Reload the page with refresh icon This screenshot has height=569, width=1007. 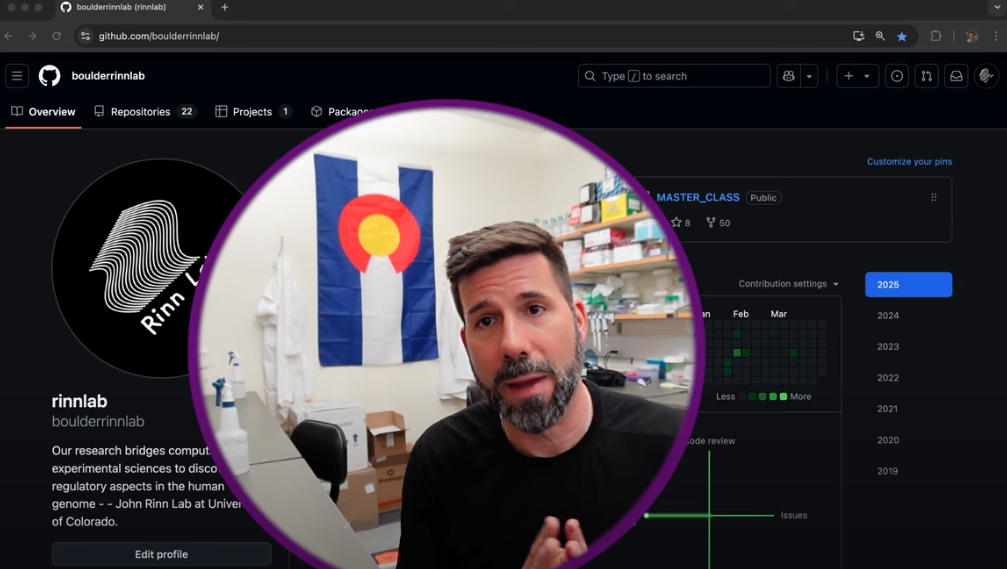coord(57,36)
